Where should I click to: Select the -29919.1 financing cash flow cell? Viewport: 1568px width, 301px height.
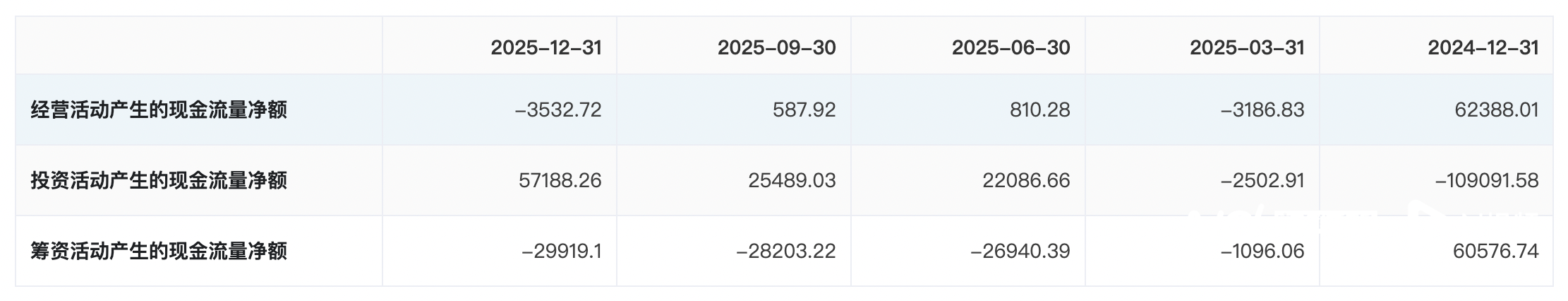point(561,252)
